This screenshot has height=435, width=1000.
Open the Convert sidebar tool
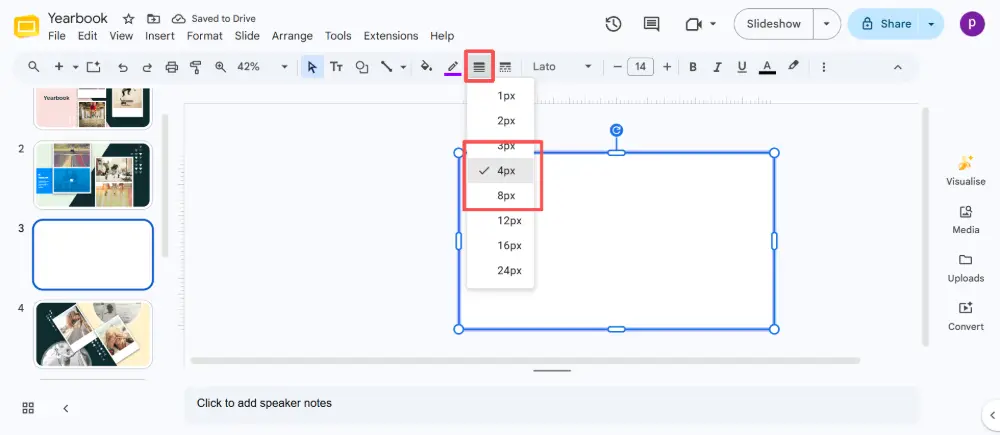click(966, 316)
